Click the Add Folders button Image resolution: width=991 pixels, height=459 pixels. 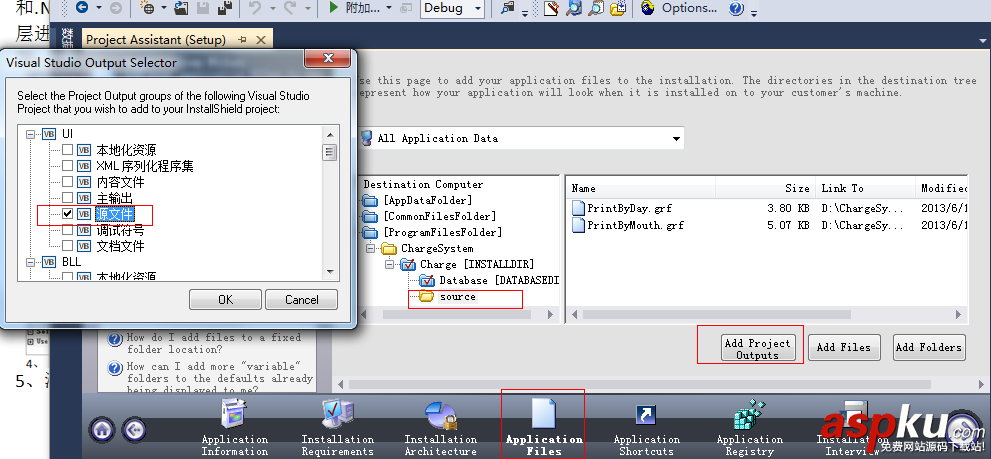click(x=929, y=347)
